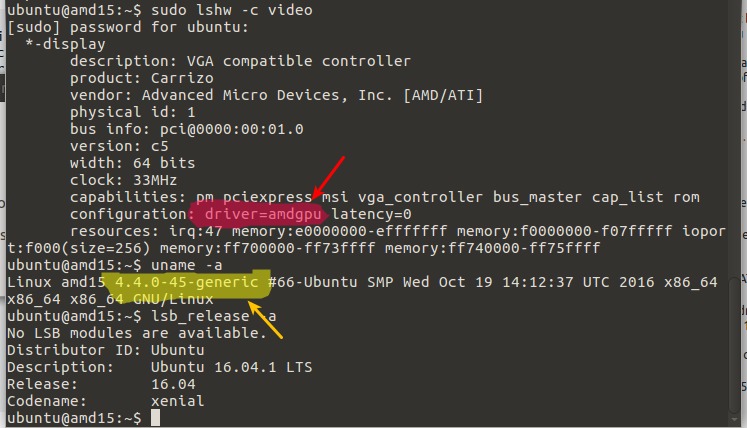Click the red arrow annotation

click(x=329, y=178)
